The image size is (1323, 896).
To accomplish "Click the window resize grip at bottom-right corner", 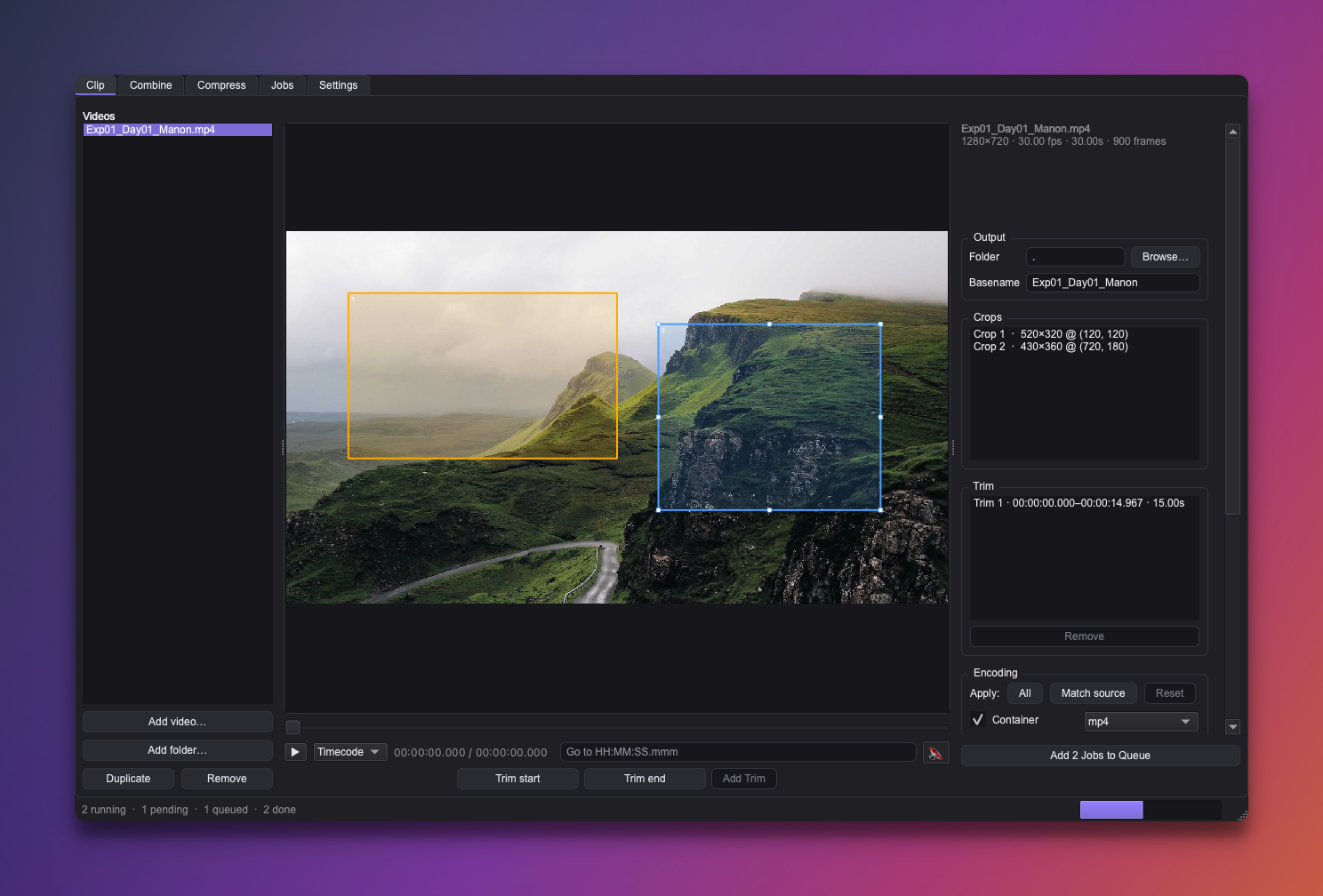I will [x=1241, y=814].
